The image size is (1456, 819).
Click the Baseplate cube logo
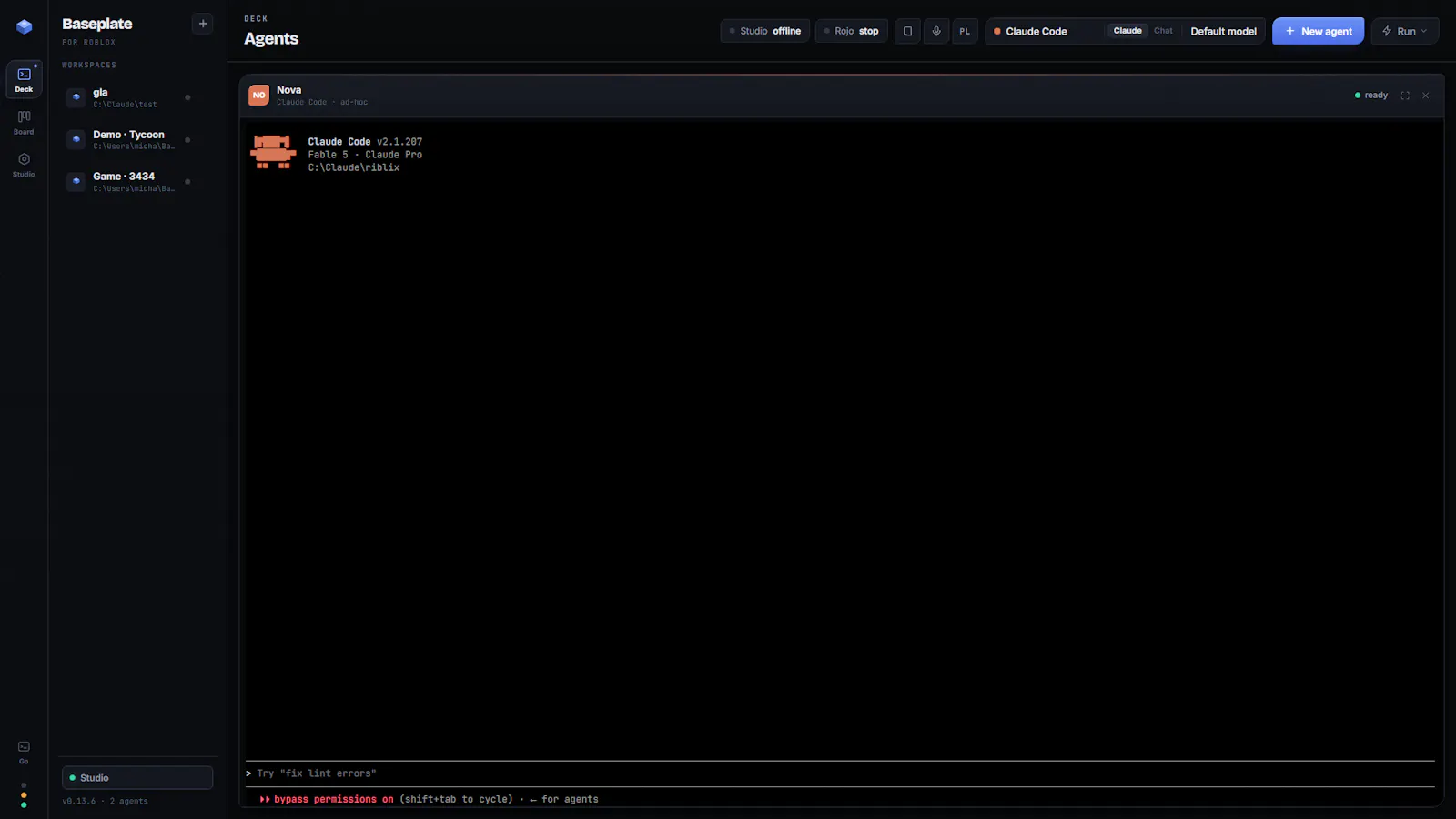pyautogui.click(x=24, y=27)
